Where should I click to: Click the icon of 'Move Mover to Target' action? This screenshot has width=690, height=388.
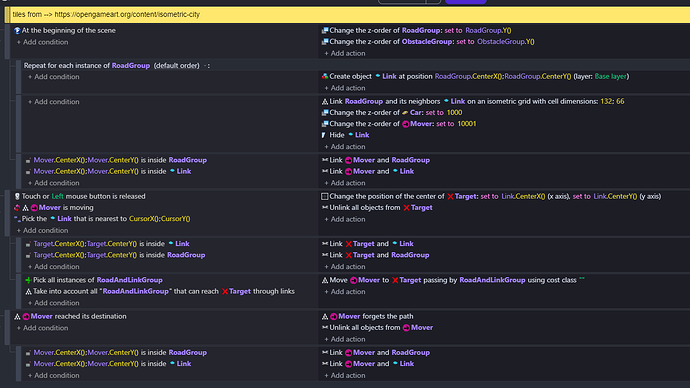[x=325, y=280]
